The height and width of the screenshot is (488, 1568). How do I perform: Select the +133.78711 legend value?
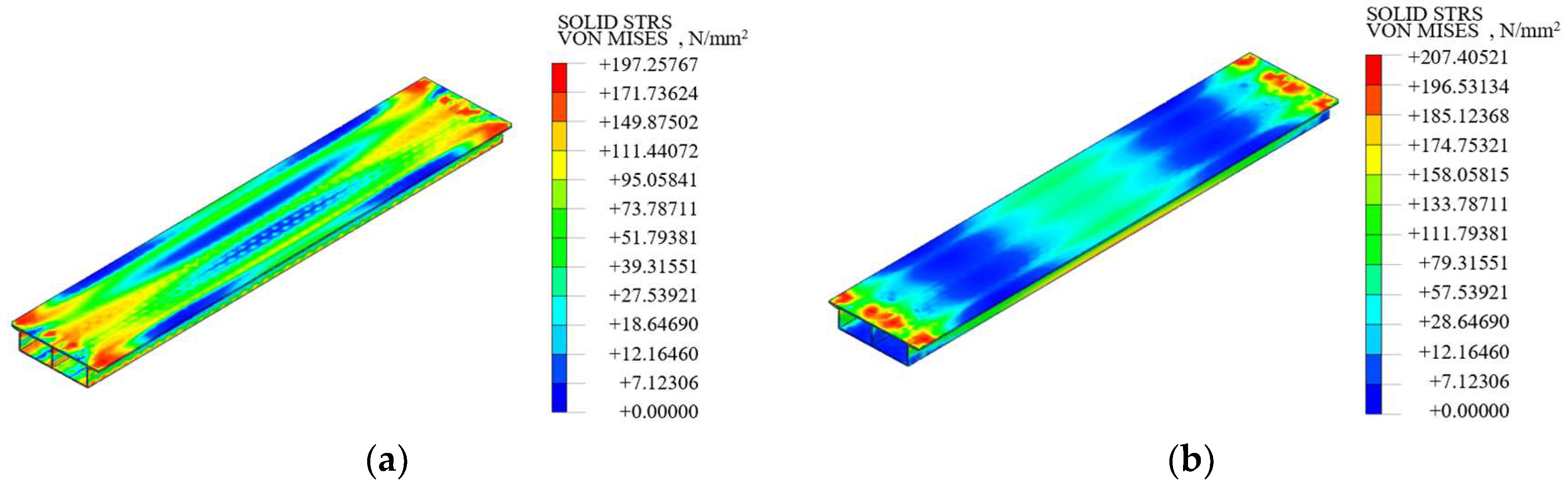coord(1458,204)
